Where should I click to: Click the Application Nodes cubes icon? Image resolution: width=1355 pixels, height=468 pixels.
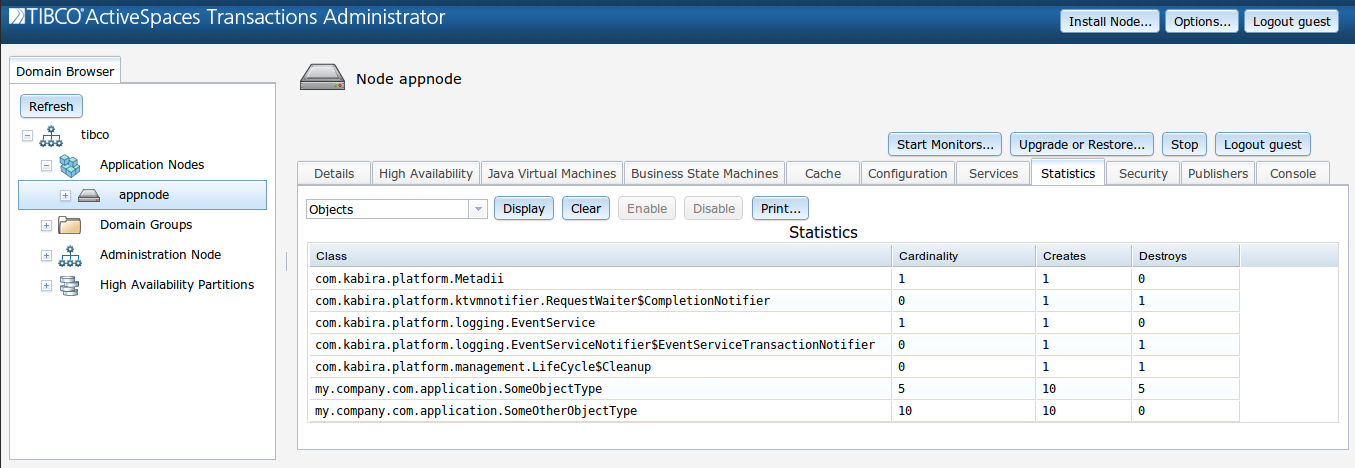click(x=69, y=165)
